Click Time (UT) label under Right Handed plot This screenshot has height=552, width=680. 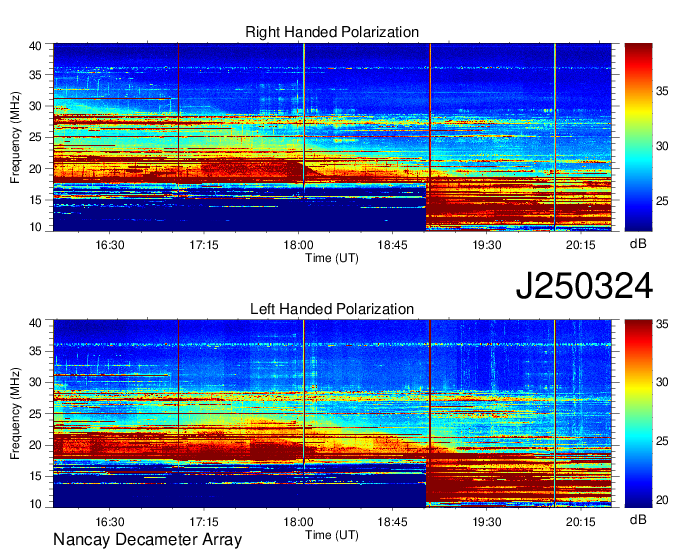point(332,258)
